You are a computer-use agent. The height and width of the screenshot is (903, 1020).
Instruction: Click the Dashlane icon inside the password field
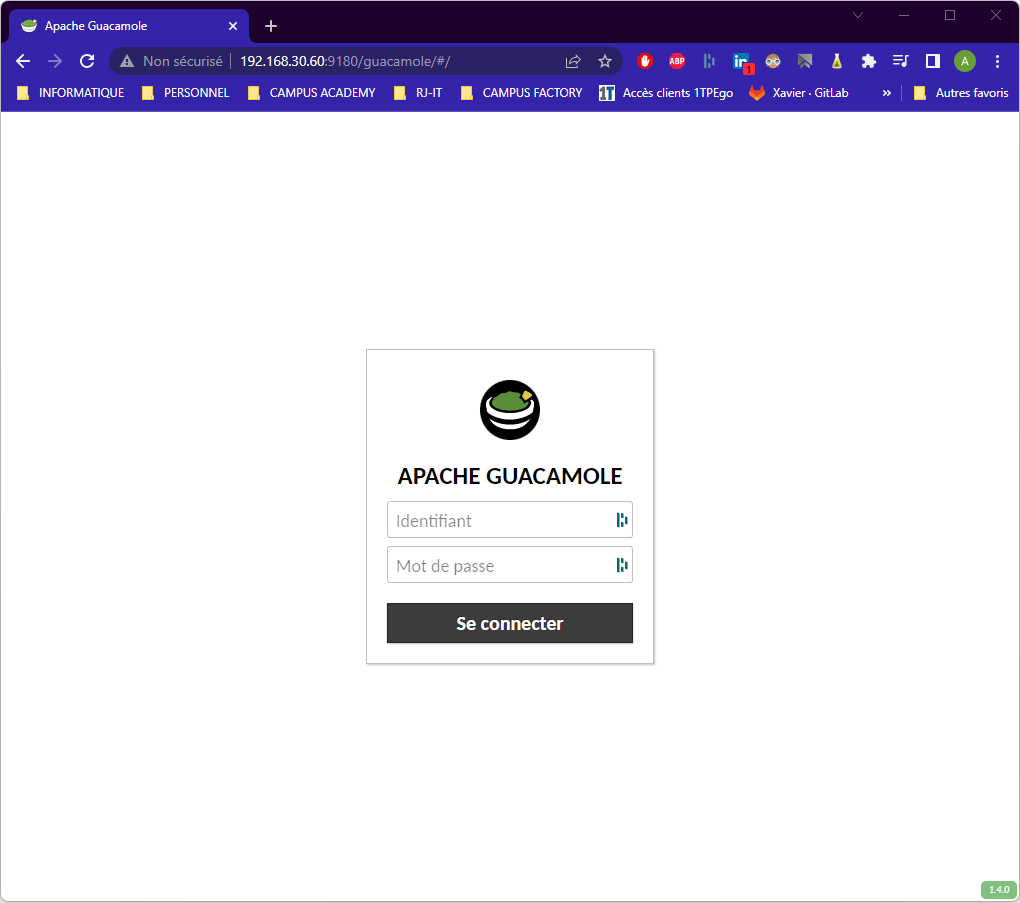point(621,564)
